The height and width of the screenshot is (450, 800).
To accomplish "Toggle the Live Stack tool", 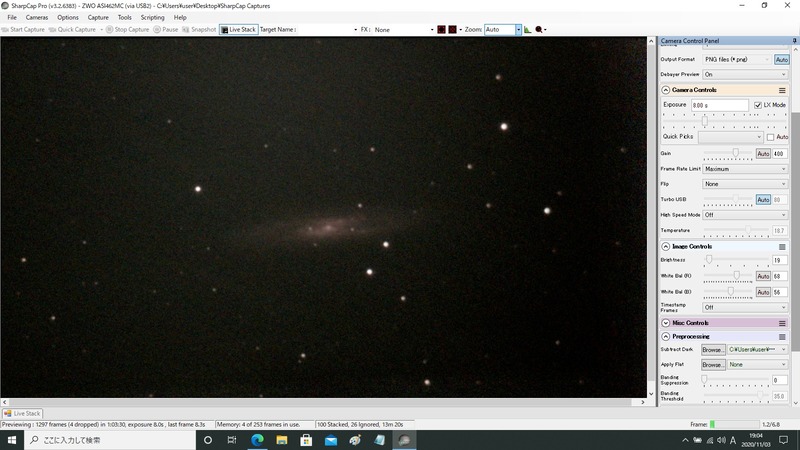I will tap(238, 30).
